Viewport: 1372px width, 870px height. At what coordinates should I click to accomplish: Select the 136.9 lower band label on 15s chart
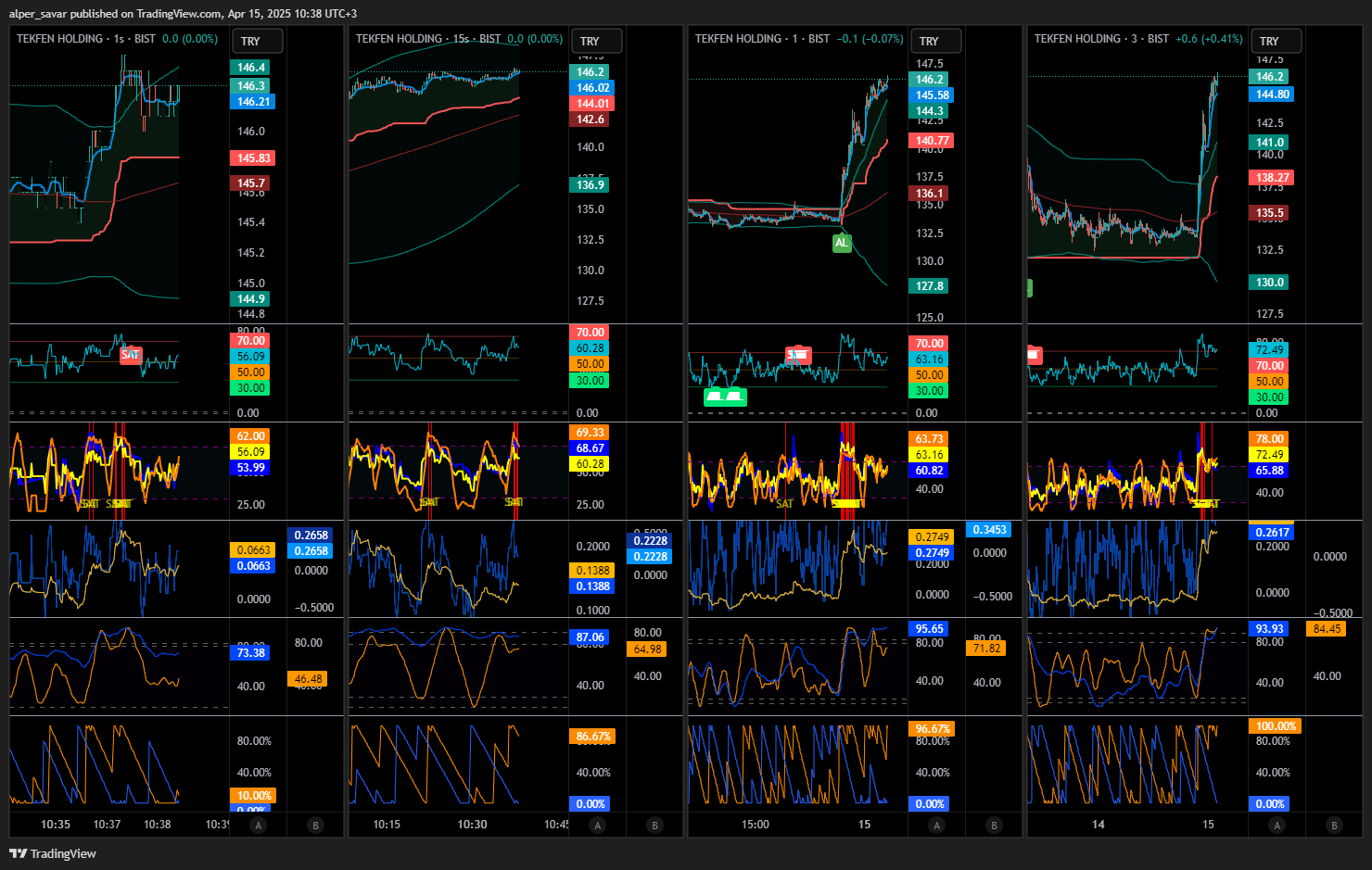pos(590,185)
